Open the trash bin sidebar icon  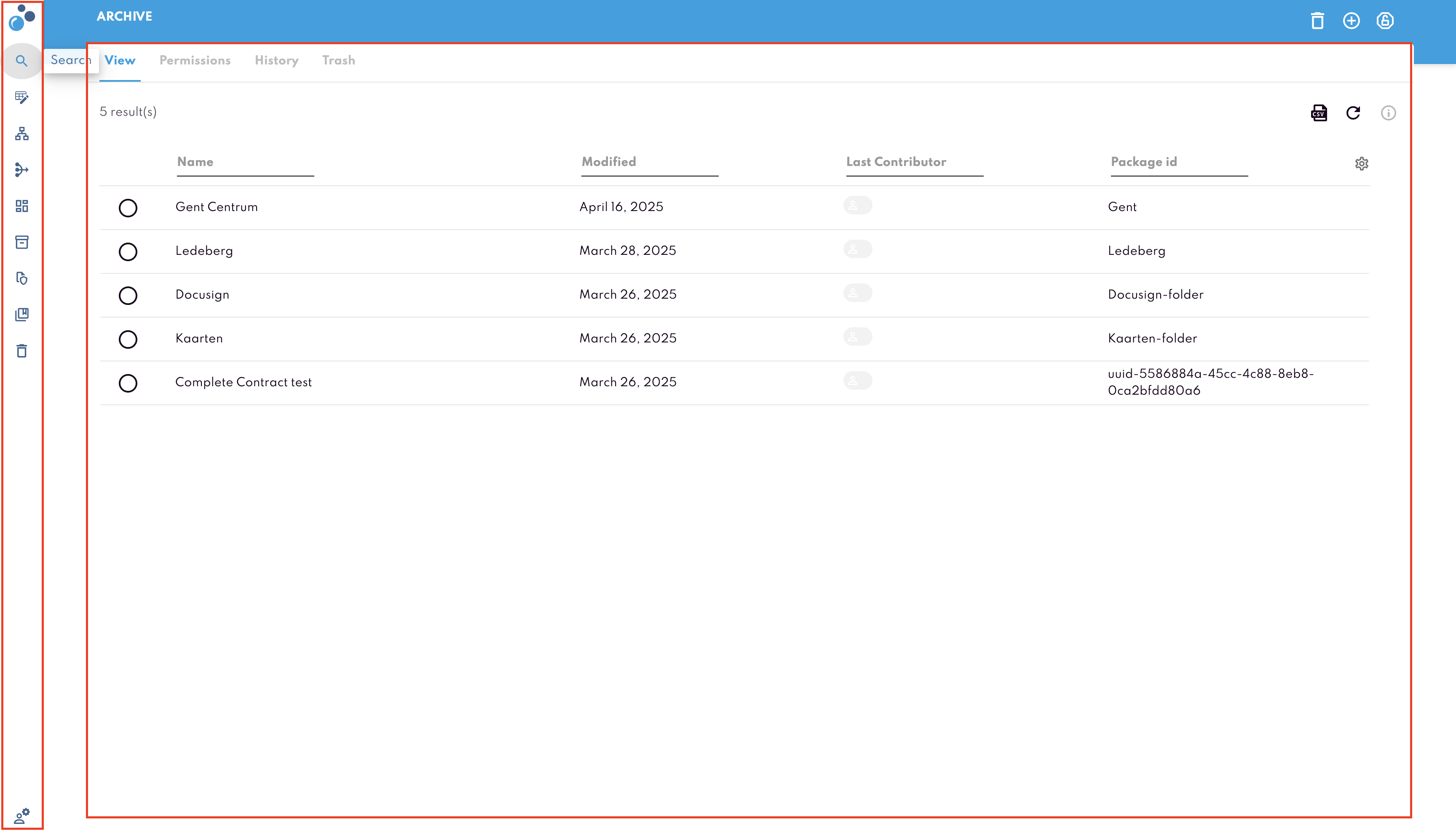[x=22, y=351]
